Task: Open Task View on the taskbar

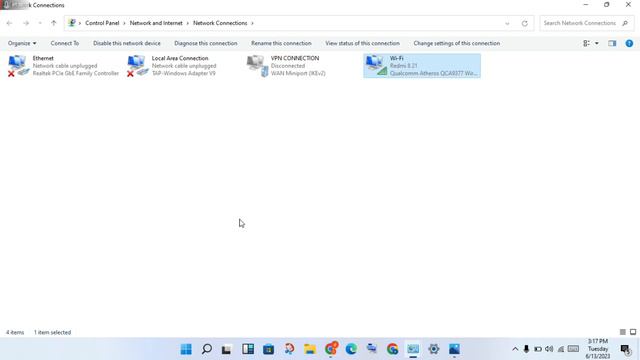Action: [227, 349]
